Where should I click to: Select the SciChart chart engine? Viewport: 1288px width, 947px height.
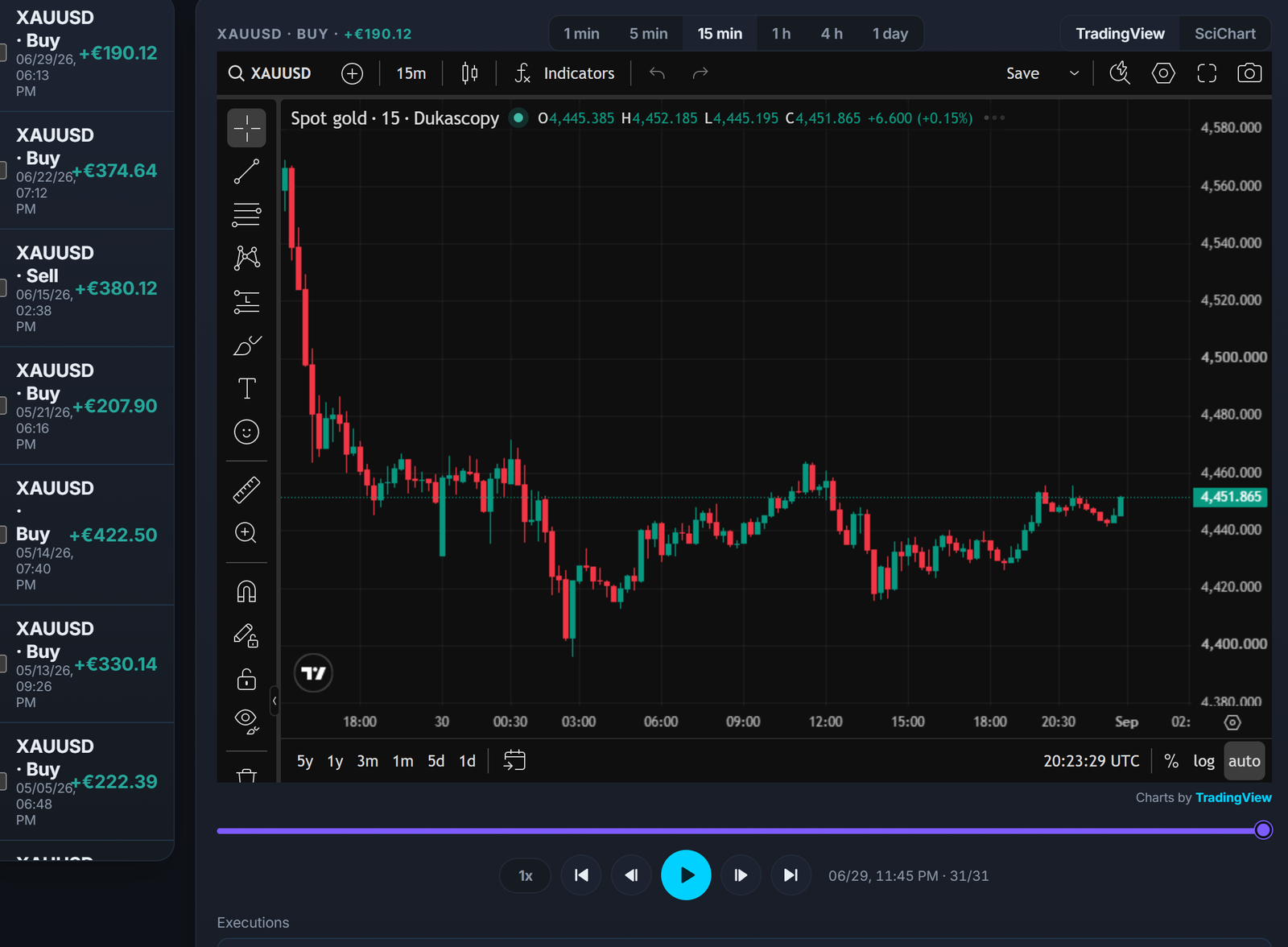[x=1225, y=34]
